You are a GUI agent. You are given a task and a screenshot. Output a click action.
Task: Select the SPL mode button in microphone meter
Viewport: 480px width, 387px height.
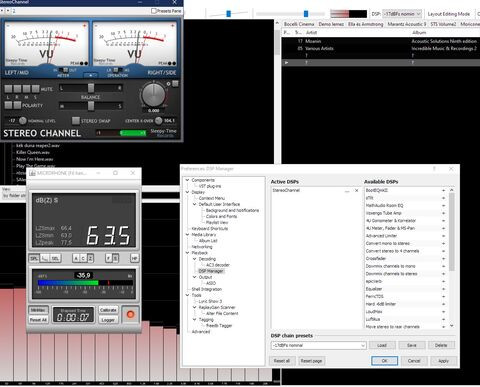click(34, 258)
